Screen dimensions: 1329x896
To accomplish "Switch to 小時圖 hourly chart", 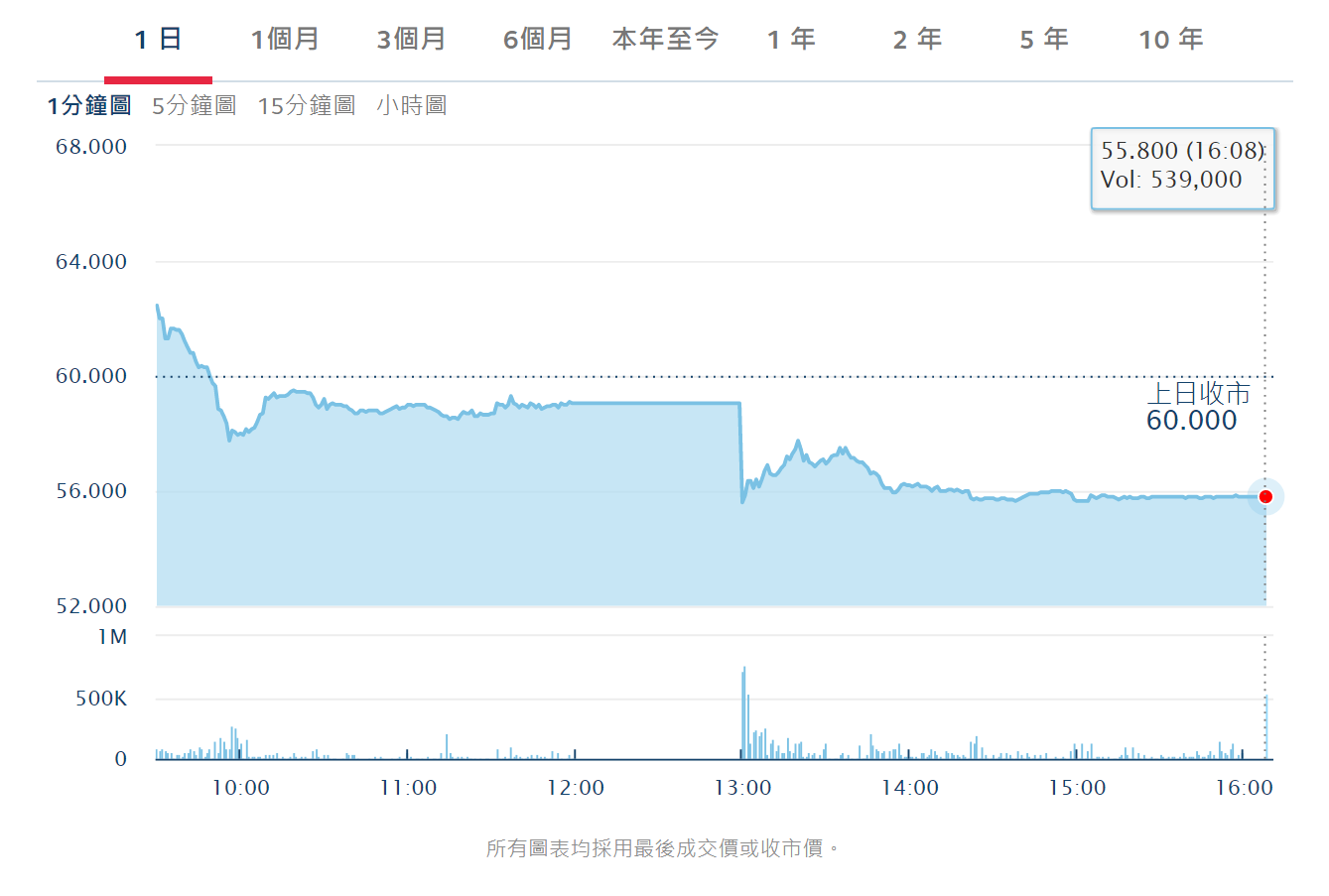I will pos(412,105).
